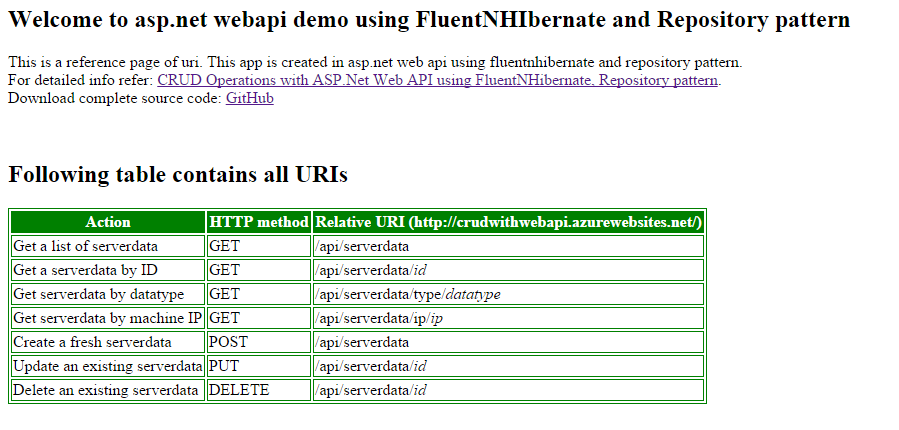899x430 pixels.
Task: Select the 'Get serverdata by datatype' cell
Action: point(108,294)
